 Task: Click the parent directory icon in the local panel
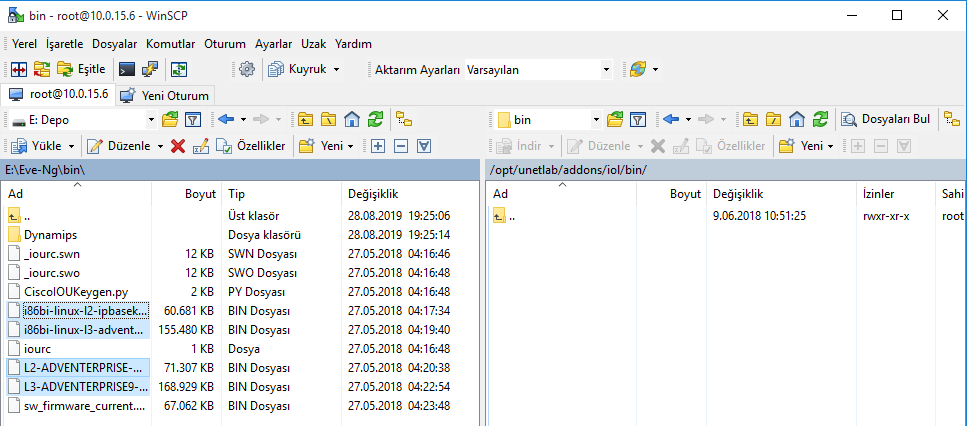(x=305, y=120)
